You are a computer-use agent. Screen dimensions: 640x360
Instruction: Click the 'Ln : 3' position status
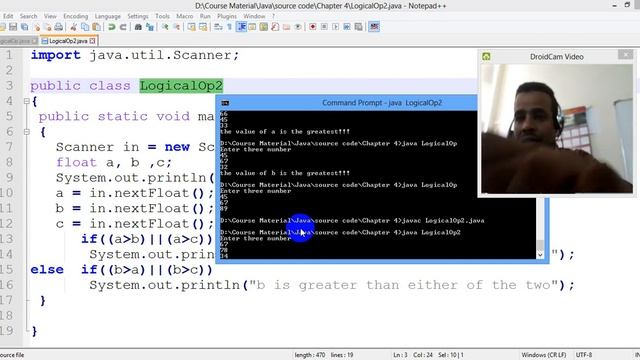(x=400, y=355)
